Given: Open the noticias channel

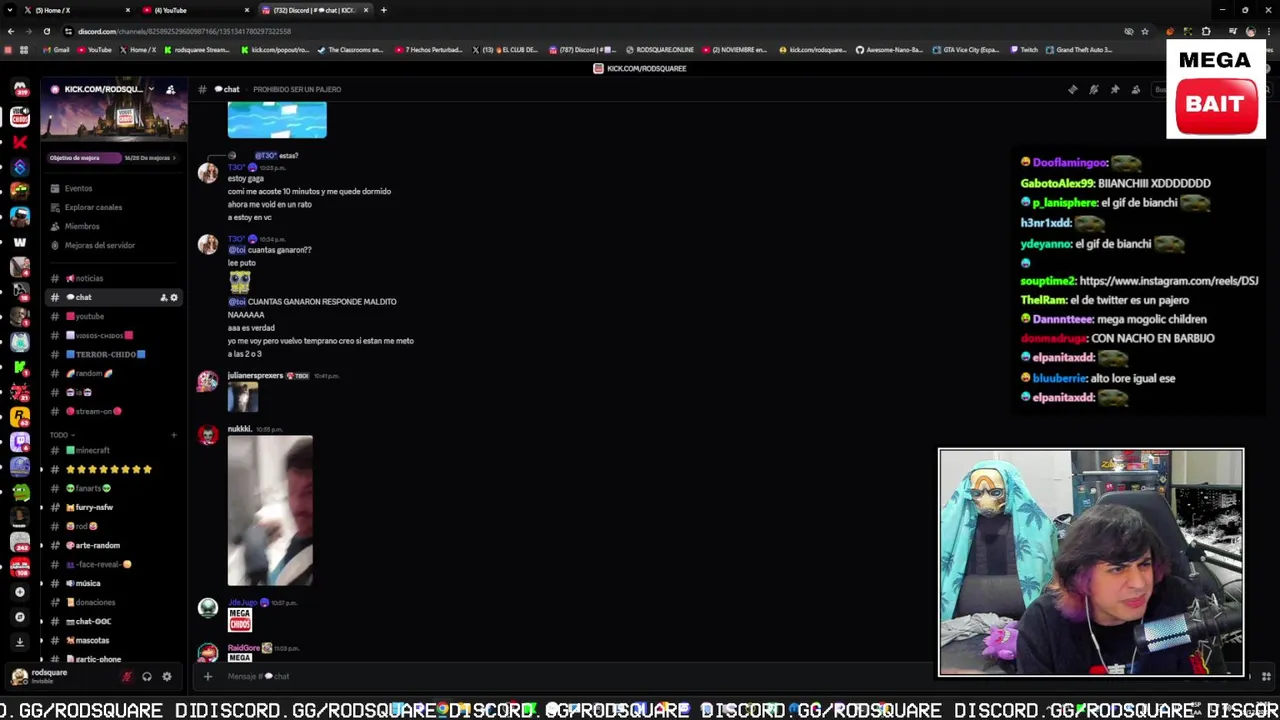Looking at the screenshot, I should click(112, 278).
